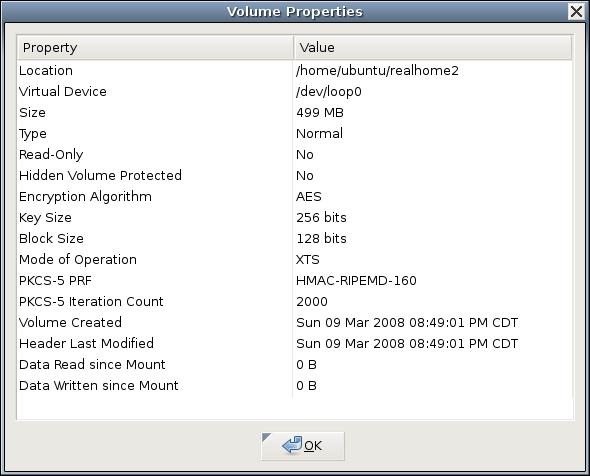Select the Encryption Algorithm row

(295, 197)
